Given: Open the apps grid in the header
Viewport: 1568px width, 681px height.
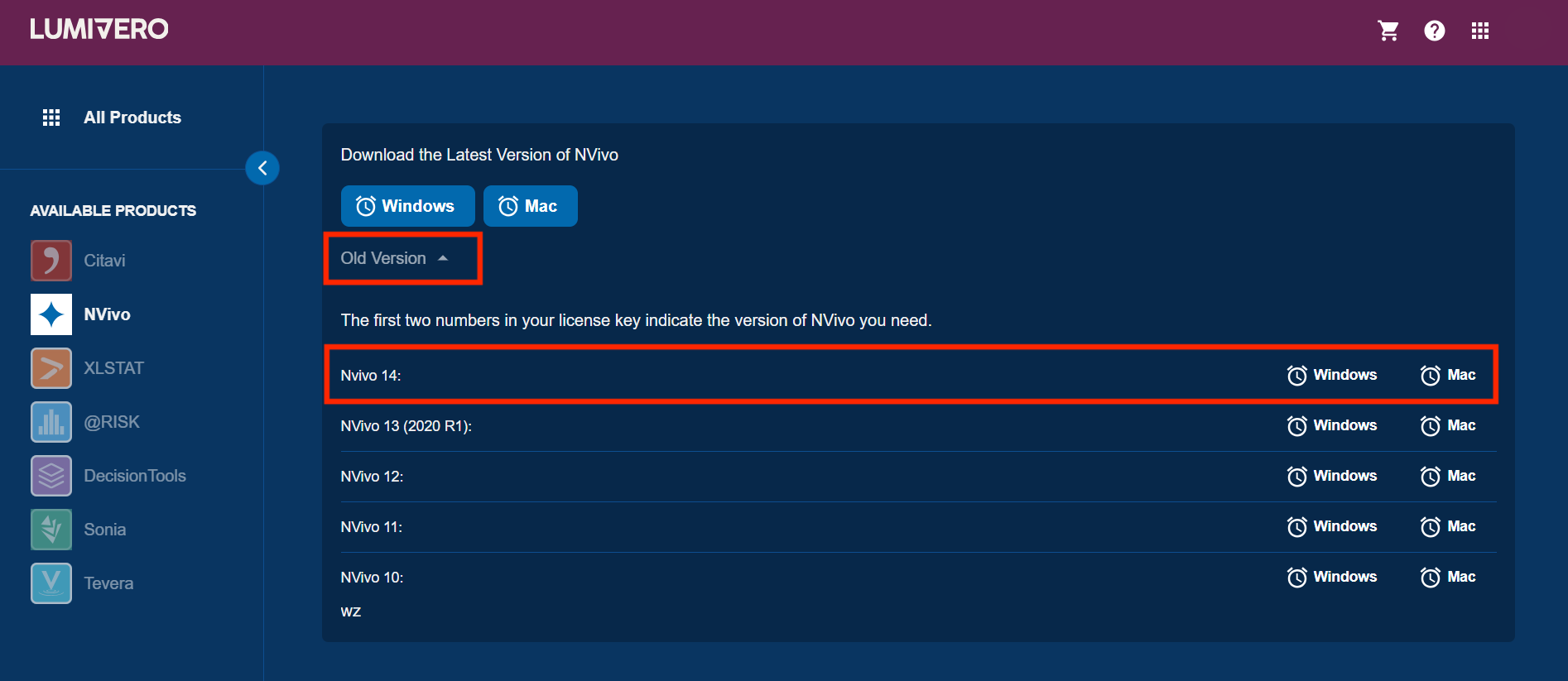Looking at the screenshot, I should click(1479, 31).
